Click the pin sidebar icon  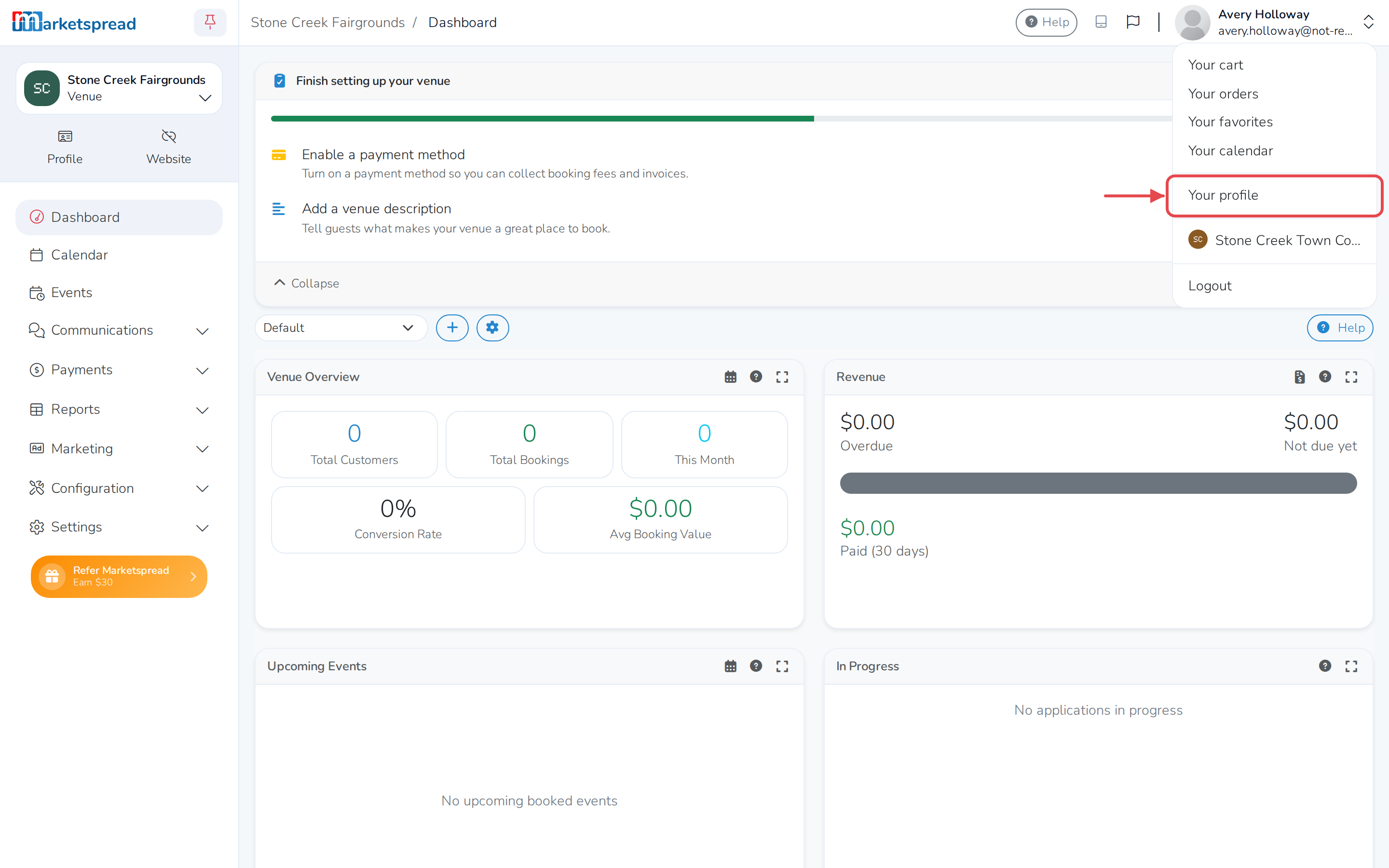210,22
